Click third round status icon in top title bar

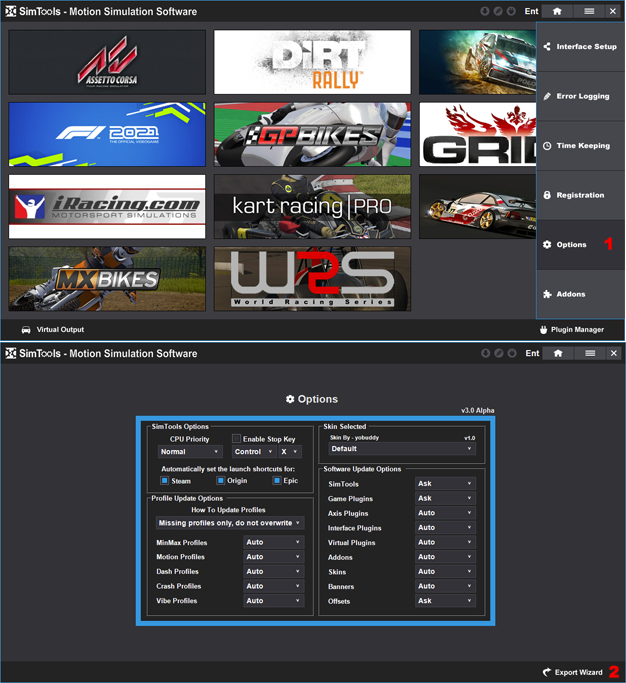pos(511,11)
